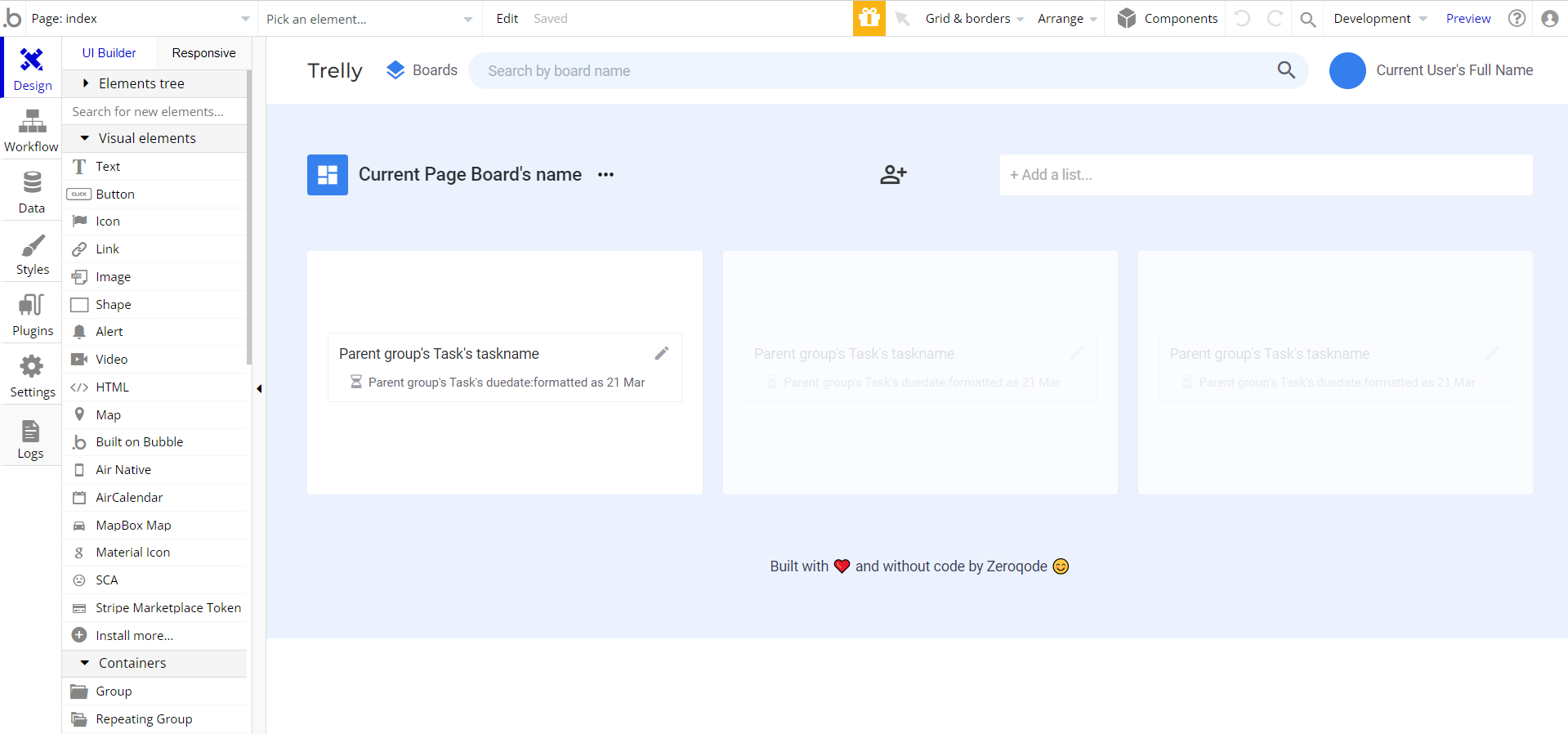This screenshot has height=734, width=1568.
Task: Open the Plugins tab in sidebar
Action: [x=32, y=313]
